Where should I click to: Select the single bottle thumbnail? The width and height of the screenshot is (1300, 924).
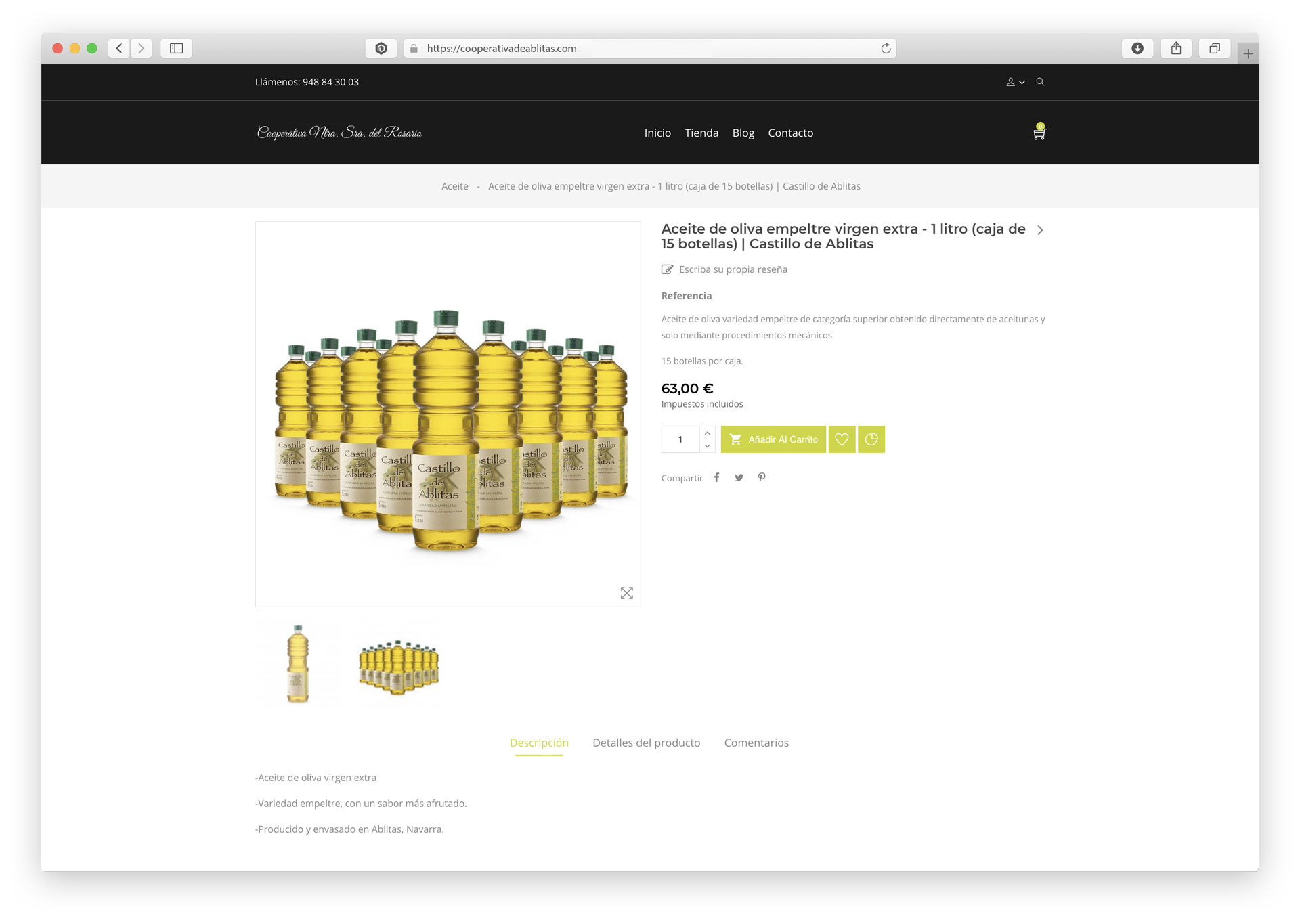click(298, 663)
